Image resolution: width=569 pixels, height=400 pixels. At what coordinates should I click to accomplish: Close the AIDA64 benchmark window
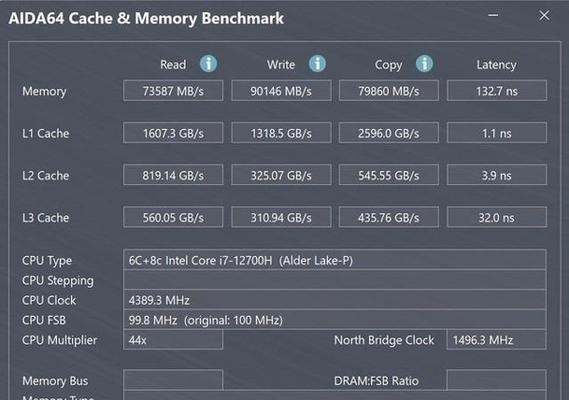pos(544,15)
